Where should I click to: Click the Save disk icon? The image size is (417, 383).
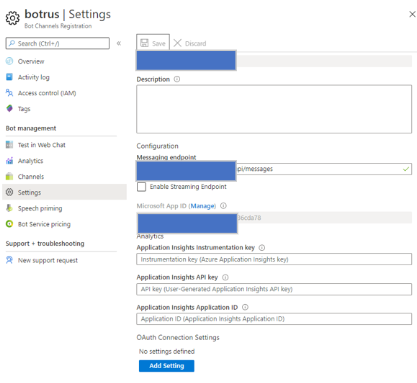[144, 43]
